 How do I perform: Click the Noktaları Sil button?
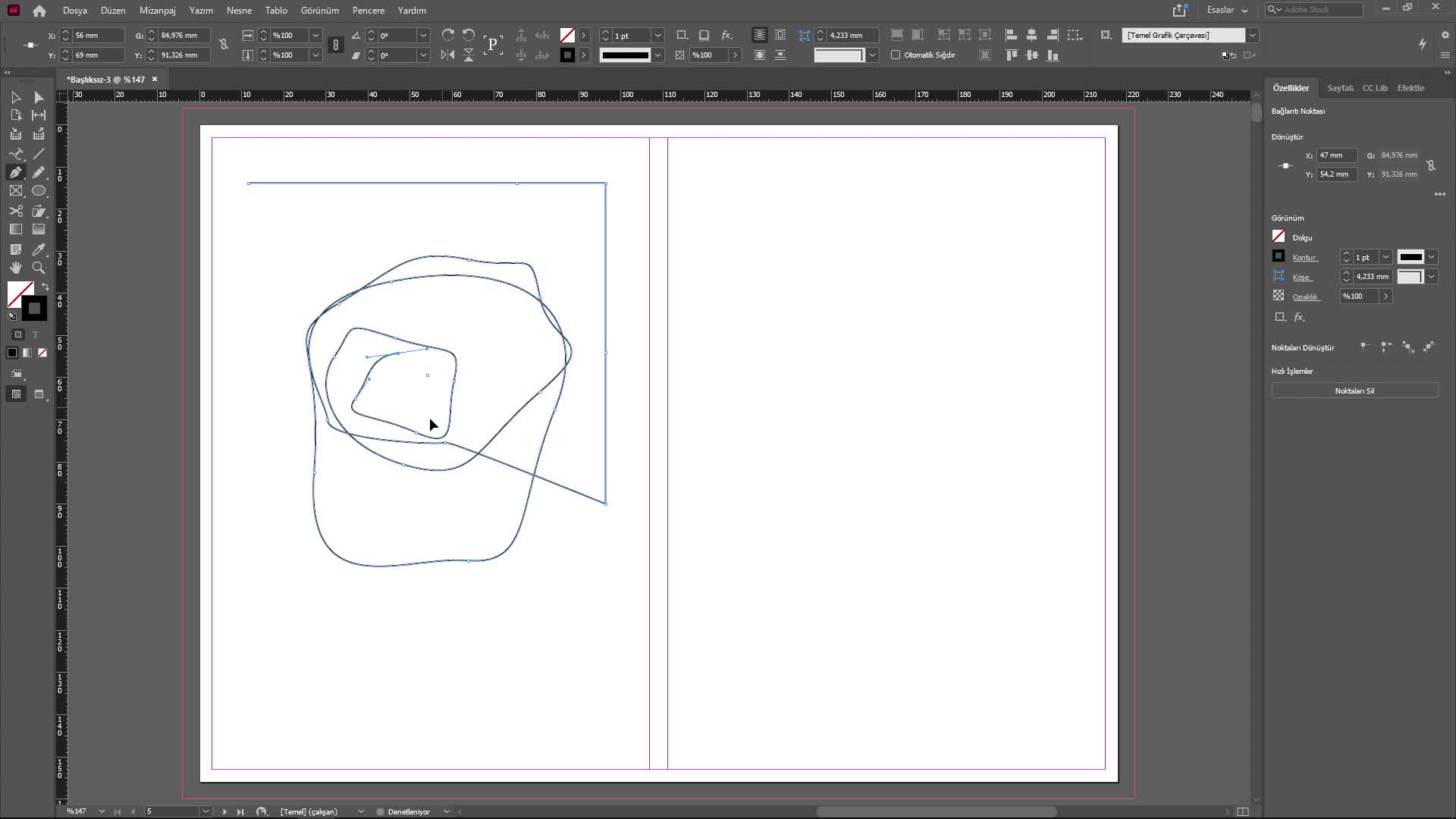click(1354, 391)
